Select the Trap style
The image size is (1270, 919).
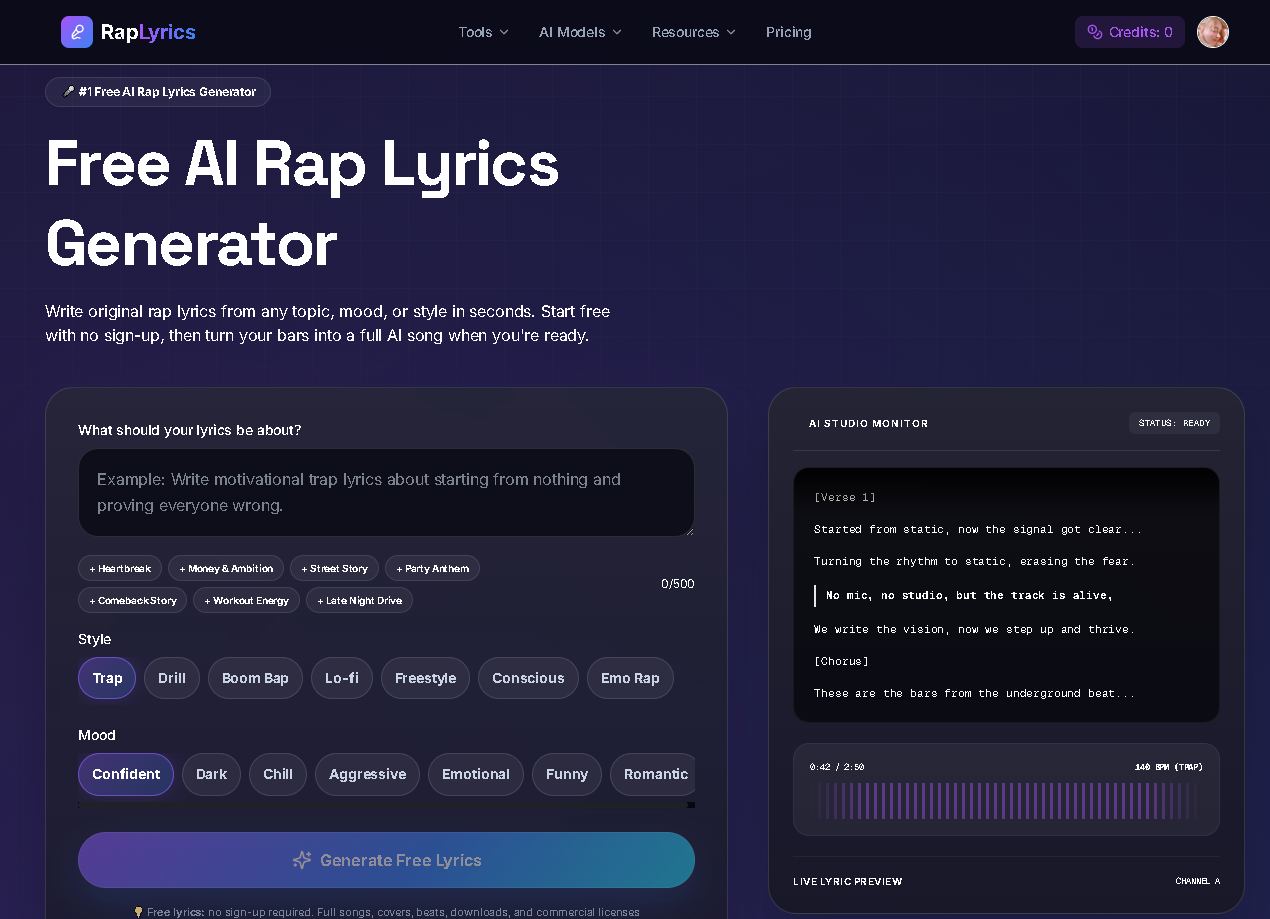(107, 678)
